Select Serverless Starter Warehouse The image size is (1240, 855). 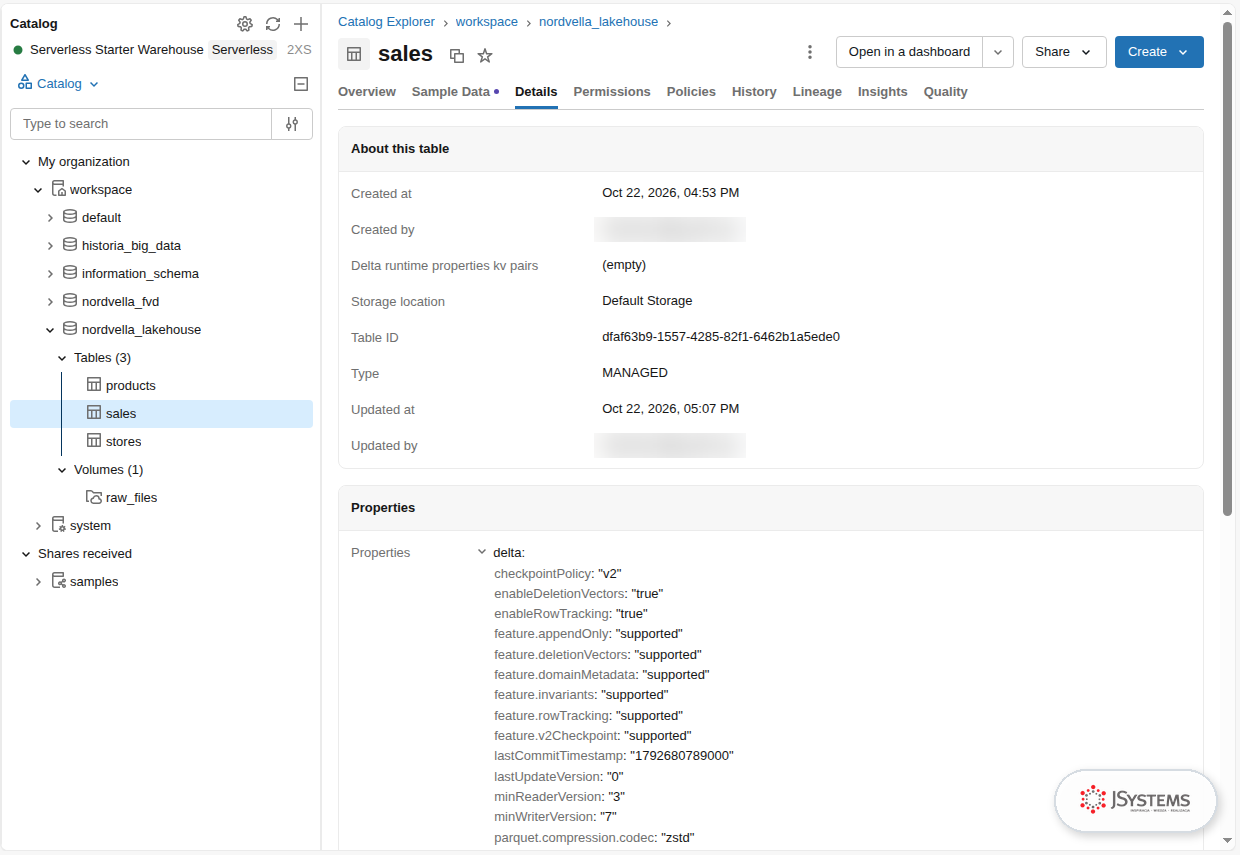pyautogui.click(x=117, y=50)
